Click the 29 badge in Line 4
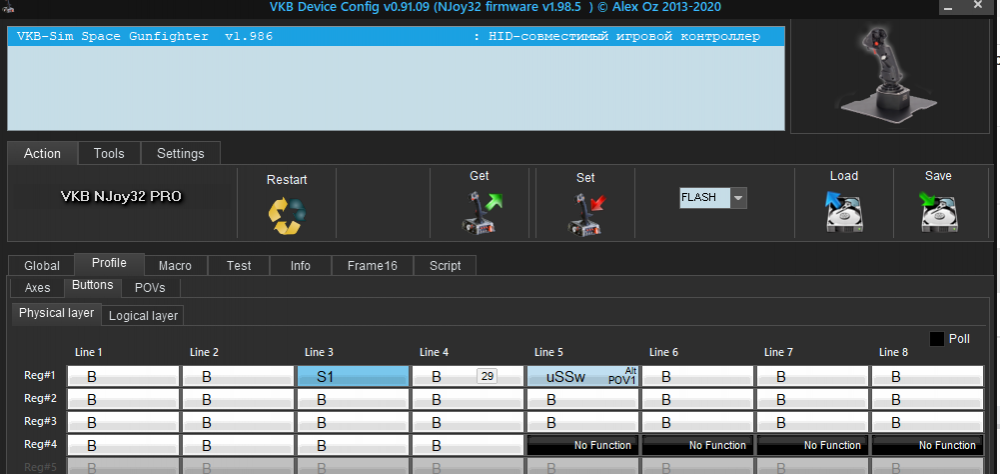This screenshot has width=1000, height=474. [487, 376]
